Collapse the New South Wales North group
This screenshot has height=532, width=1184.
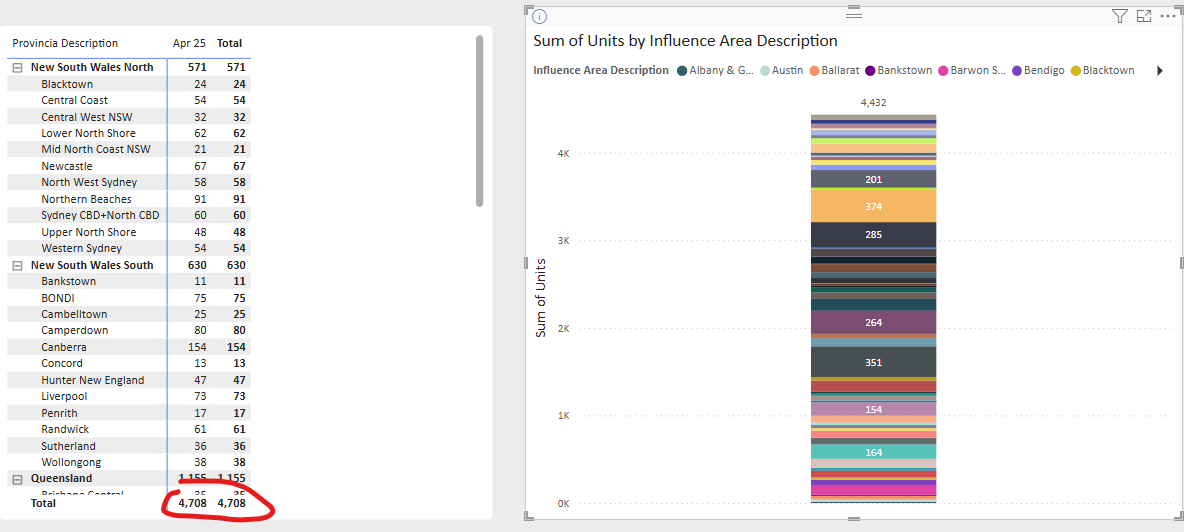click(x=17, y=67)
